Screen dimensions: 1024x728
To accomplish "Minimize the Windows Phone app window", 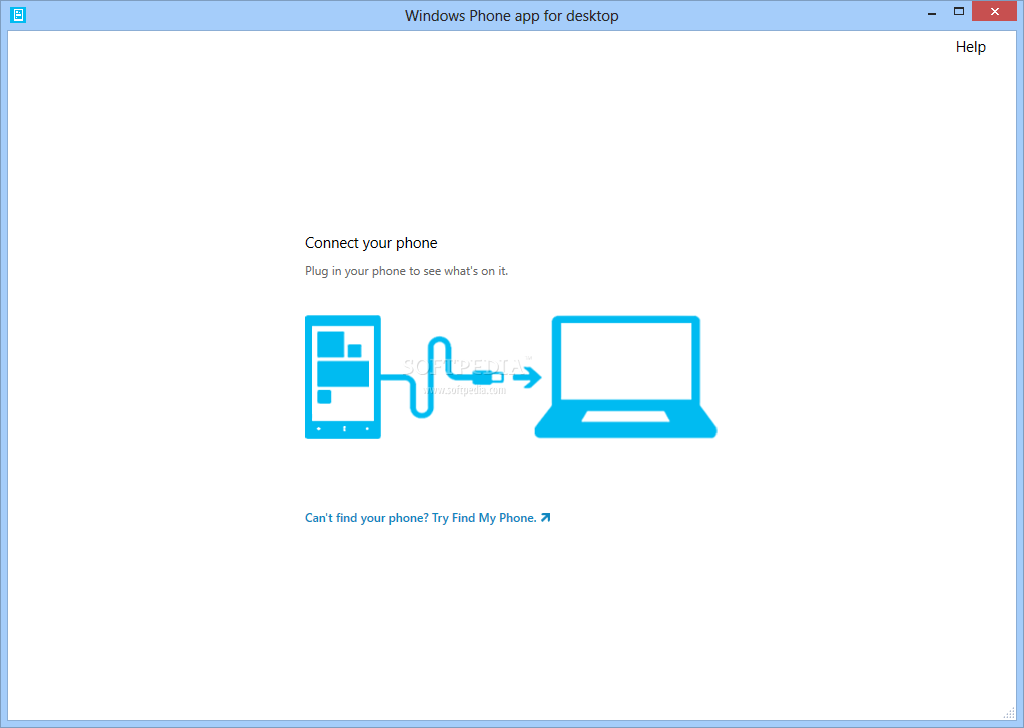I will pos(932,12).
